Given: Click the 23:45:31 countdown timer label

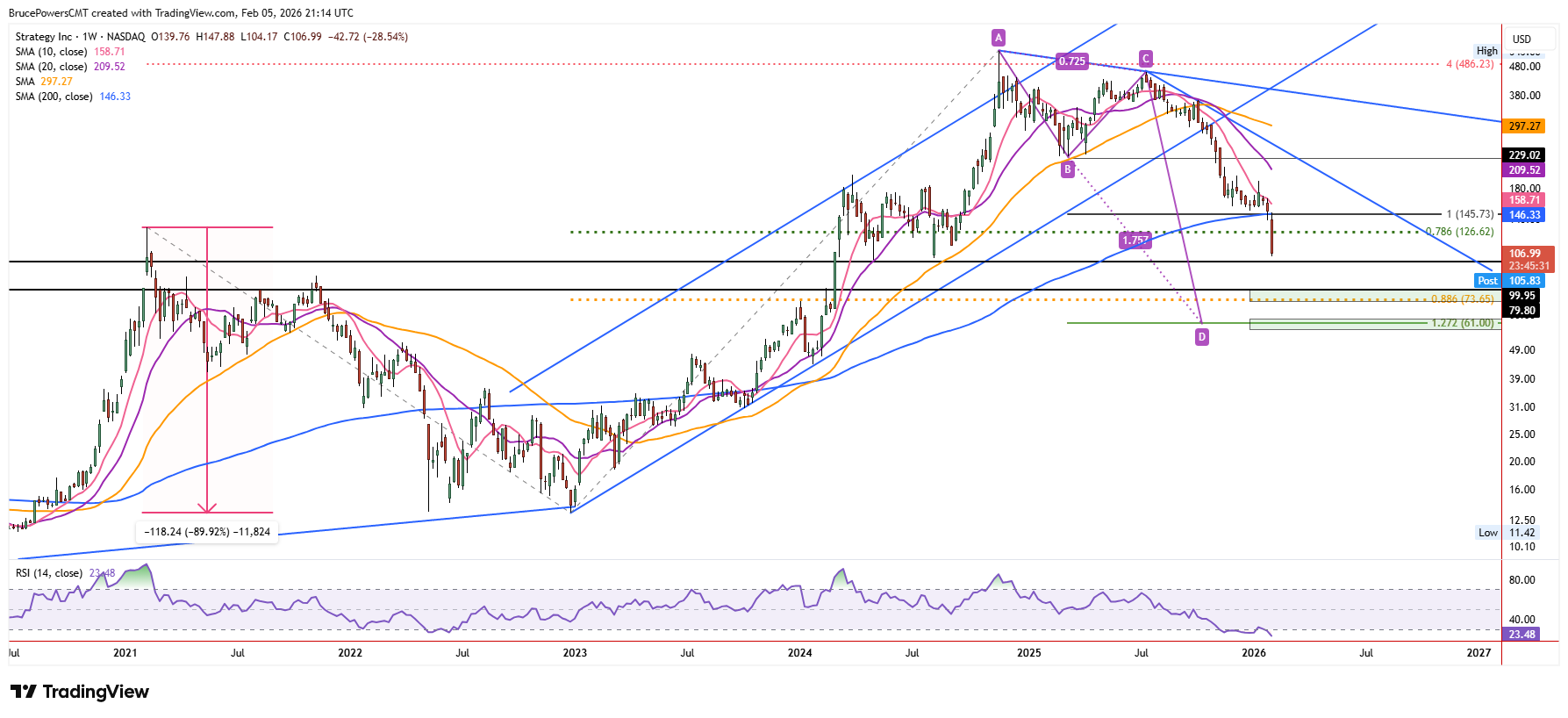Looking at the screenshot, I should click(x=1529, y=266).
